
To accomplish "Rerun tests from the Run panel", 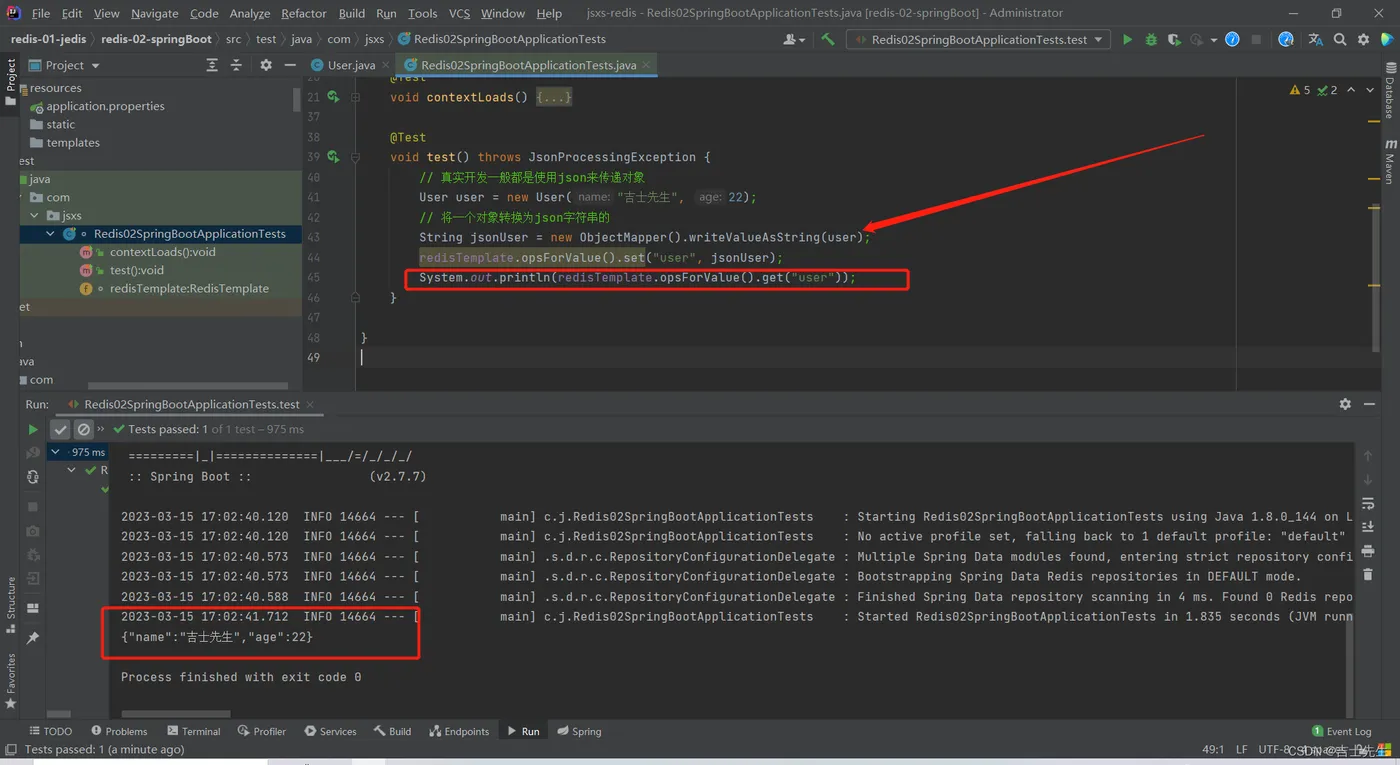I will point(32,429).
